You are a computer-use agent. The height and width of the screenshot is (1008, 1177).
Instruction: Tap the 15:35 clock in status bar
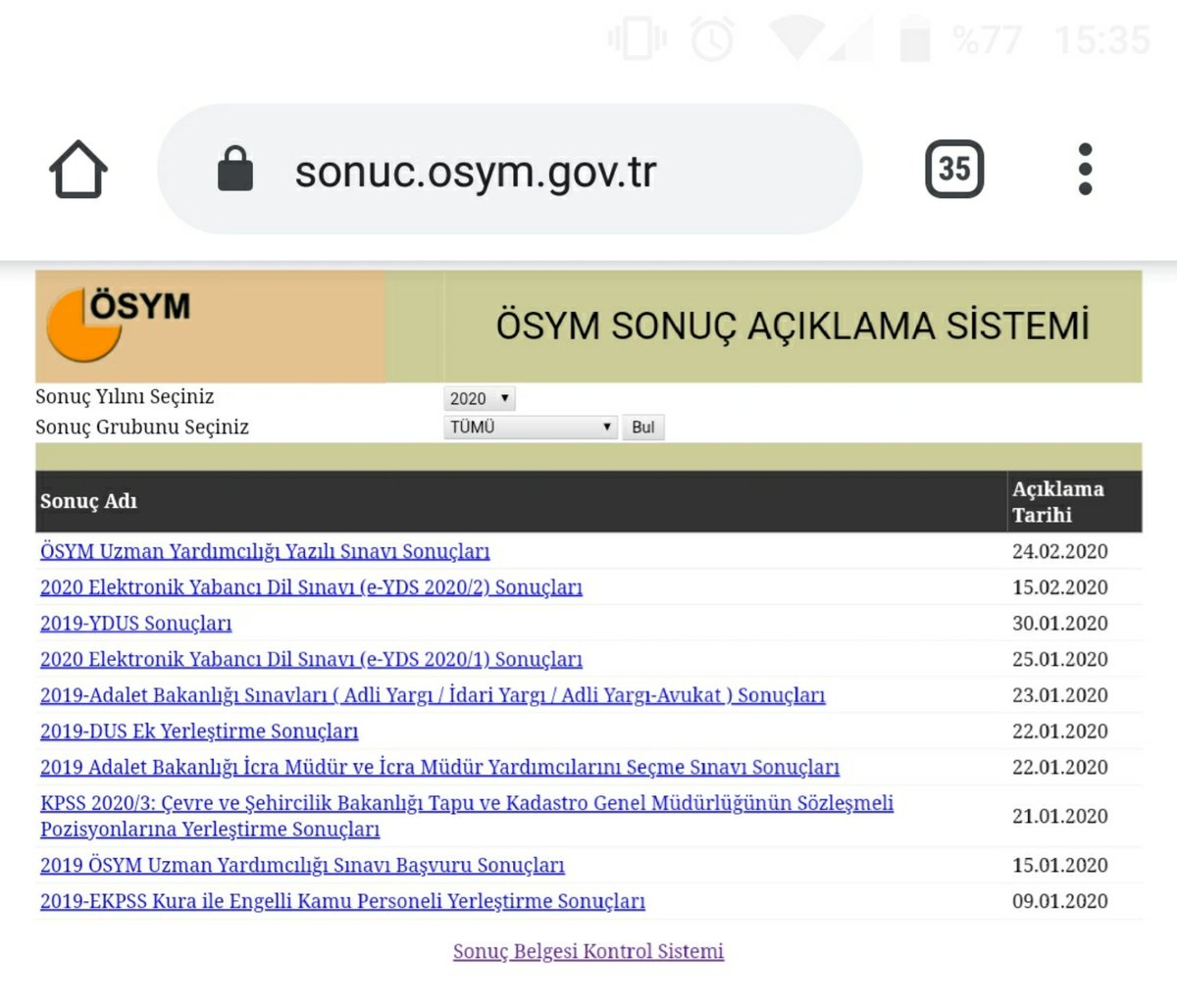(x=1102, y=40)
